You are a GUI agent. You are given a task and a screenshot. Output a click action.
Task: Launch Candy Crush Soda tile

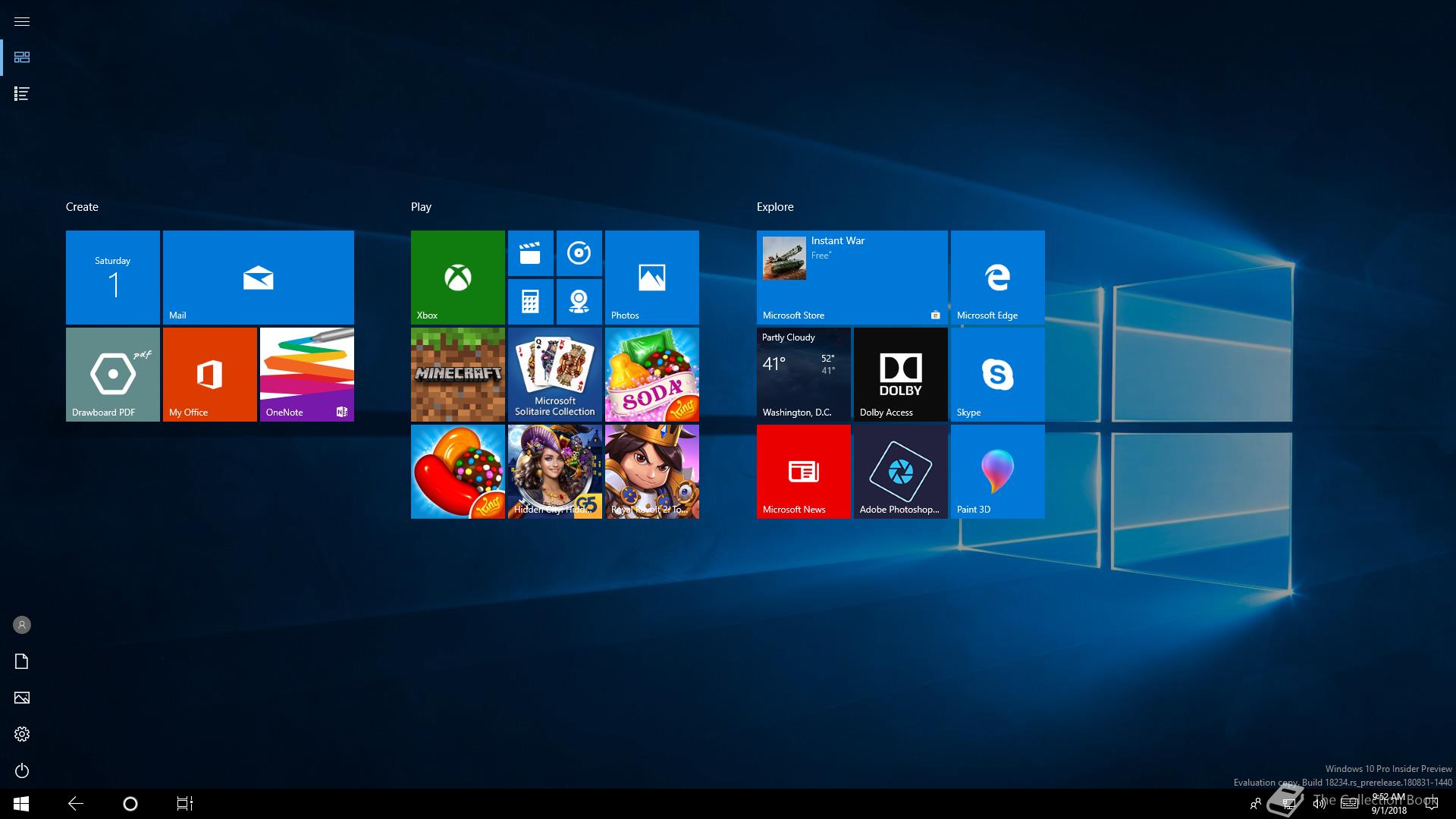click(652, 375)
